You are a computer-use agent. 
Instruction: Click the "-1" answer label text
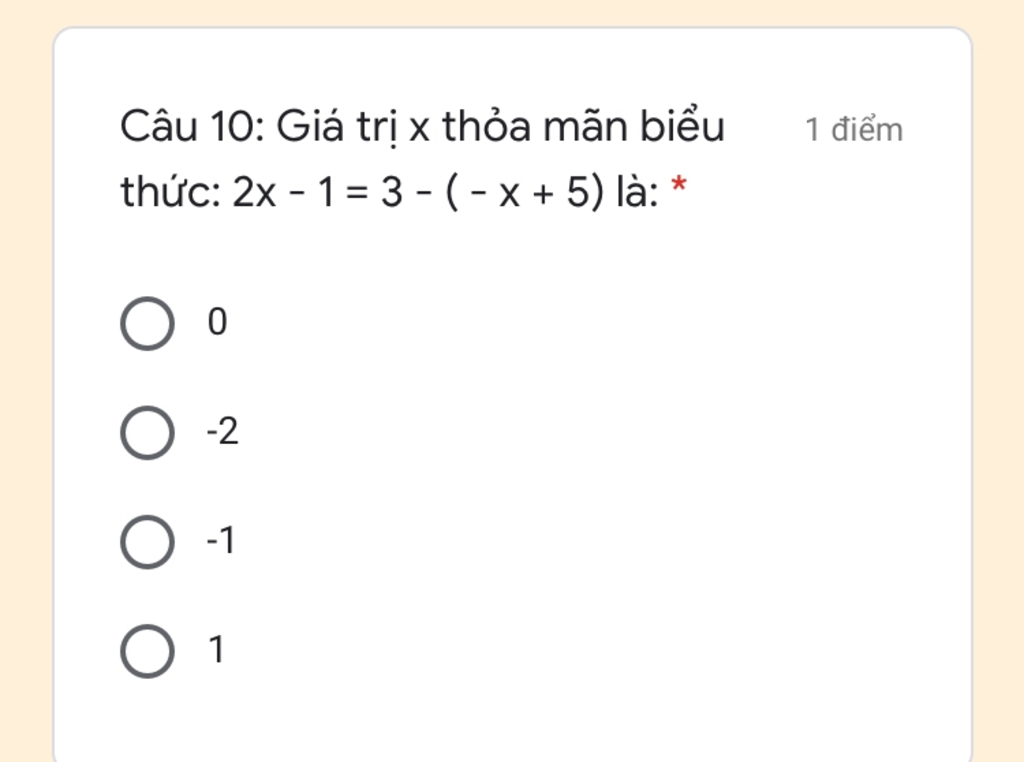click(221, 541)
